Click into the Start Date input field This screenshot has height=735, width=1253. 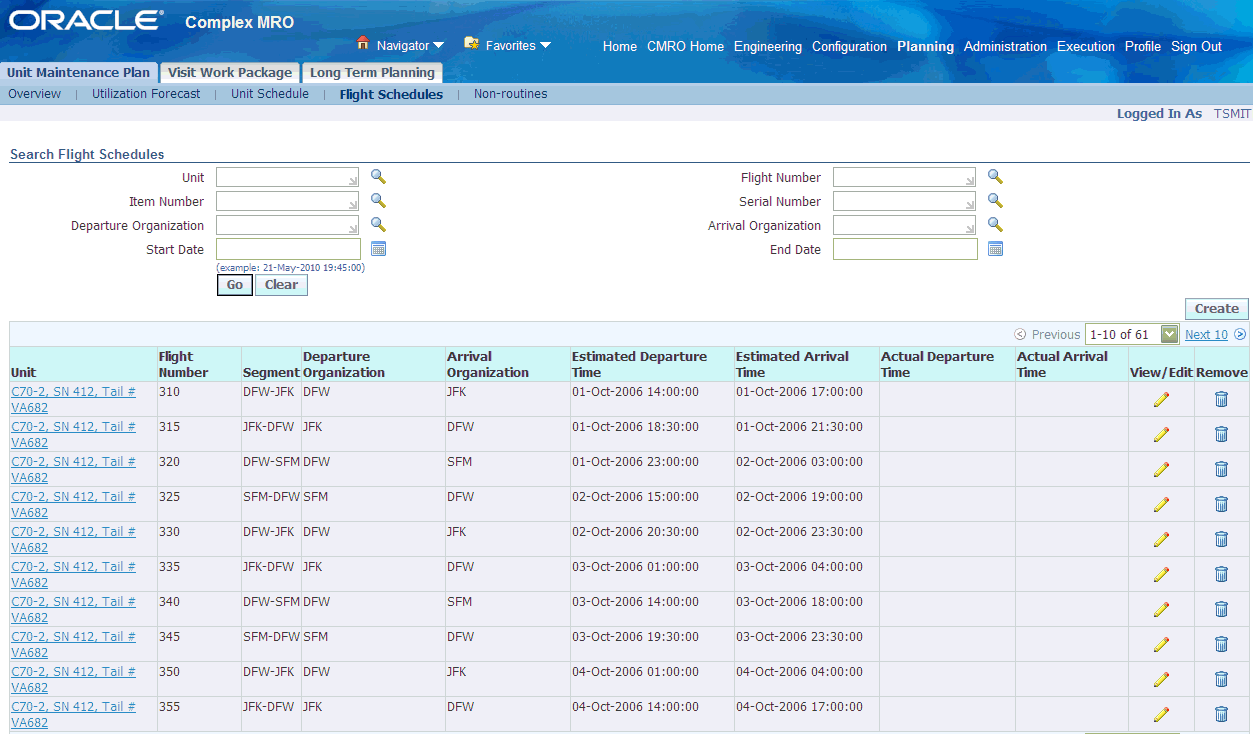click(x=288, y=249)
